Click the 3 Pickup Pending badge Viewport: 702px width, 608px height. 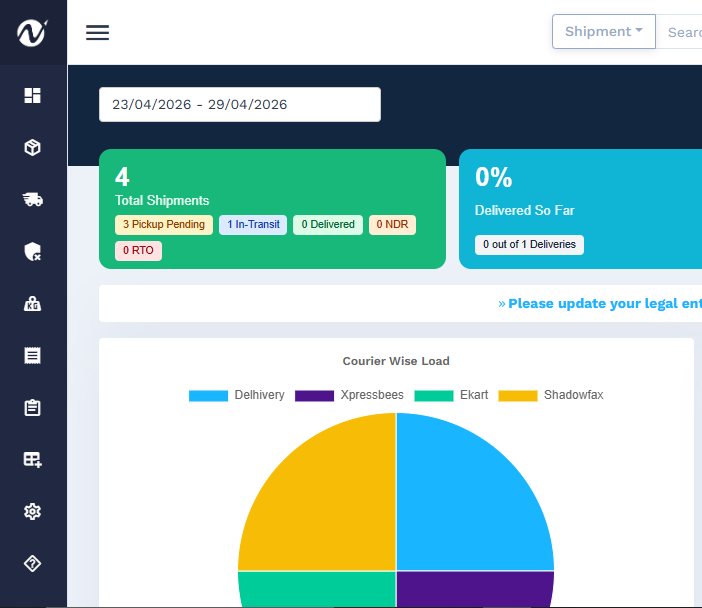(164, 225)
